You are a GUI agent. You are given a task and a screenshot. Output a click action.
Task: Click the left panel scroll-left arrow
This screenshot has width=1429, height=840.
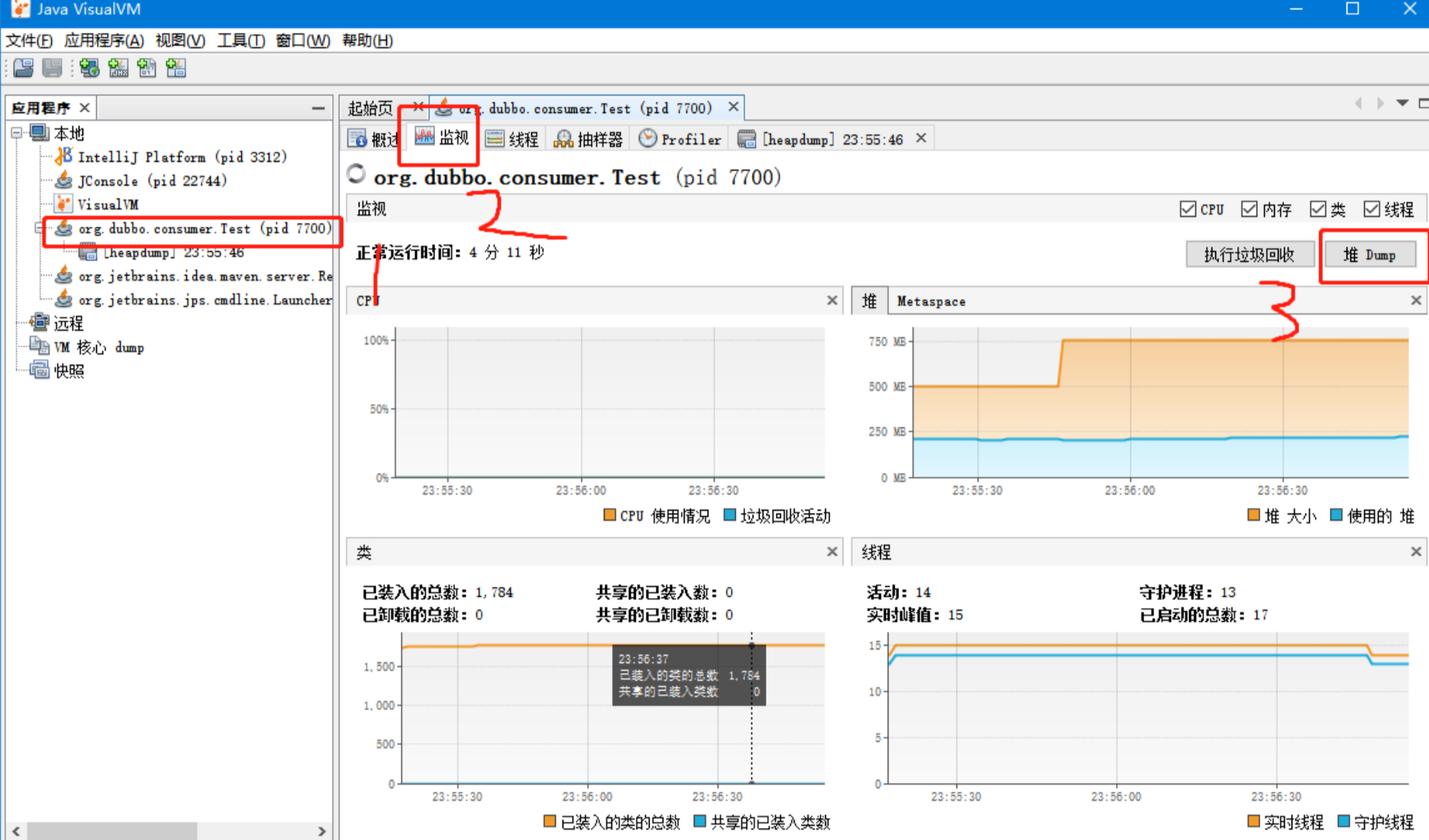click(x=16, y=831)
